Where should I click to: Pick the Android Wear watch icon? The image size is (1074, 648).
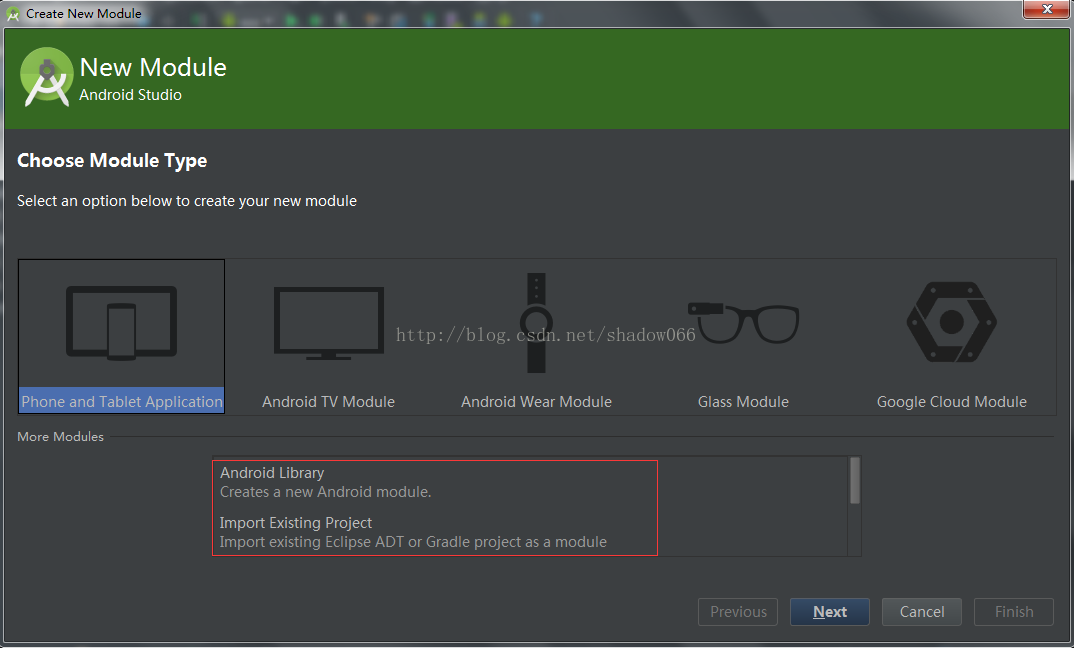[536, 323]
